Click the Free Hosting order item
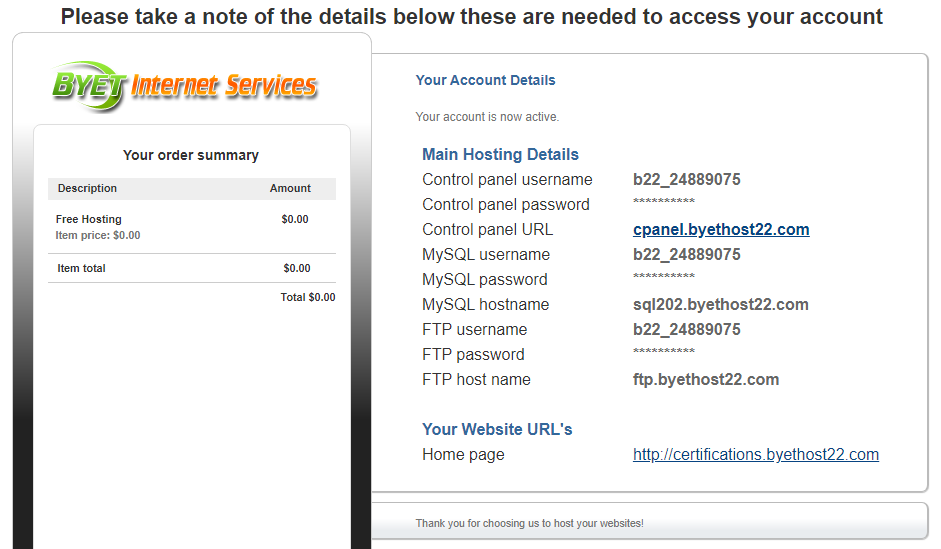941x549 pixels. [x=89, y=220]
